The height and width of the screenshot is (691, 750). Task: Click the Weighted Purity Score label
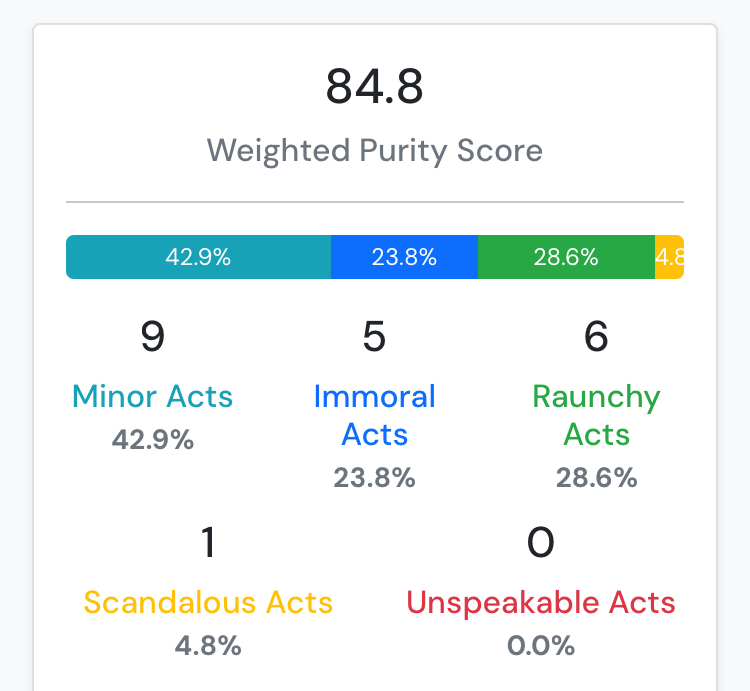pos(375,151)
